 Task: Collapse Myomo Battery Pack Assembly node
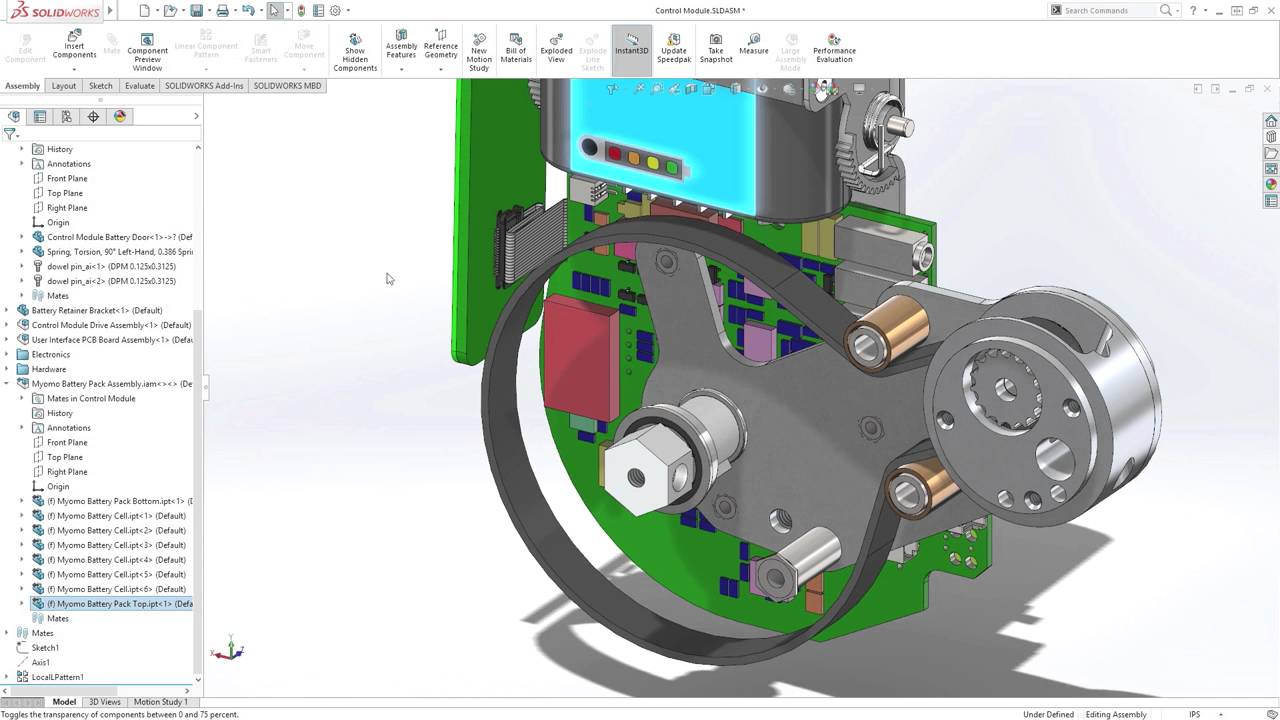[x=7, y=383]
